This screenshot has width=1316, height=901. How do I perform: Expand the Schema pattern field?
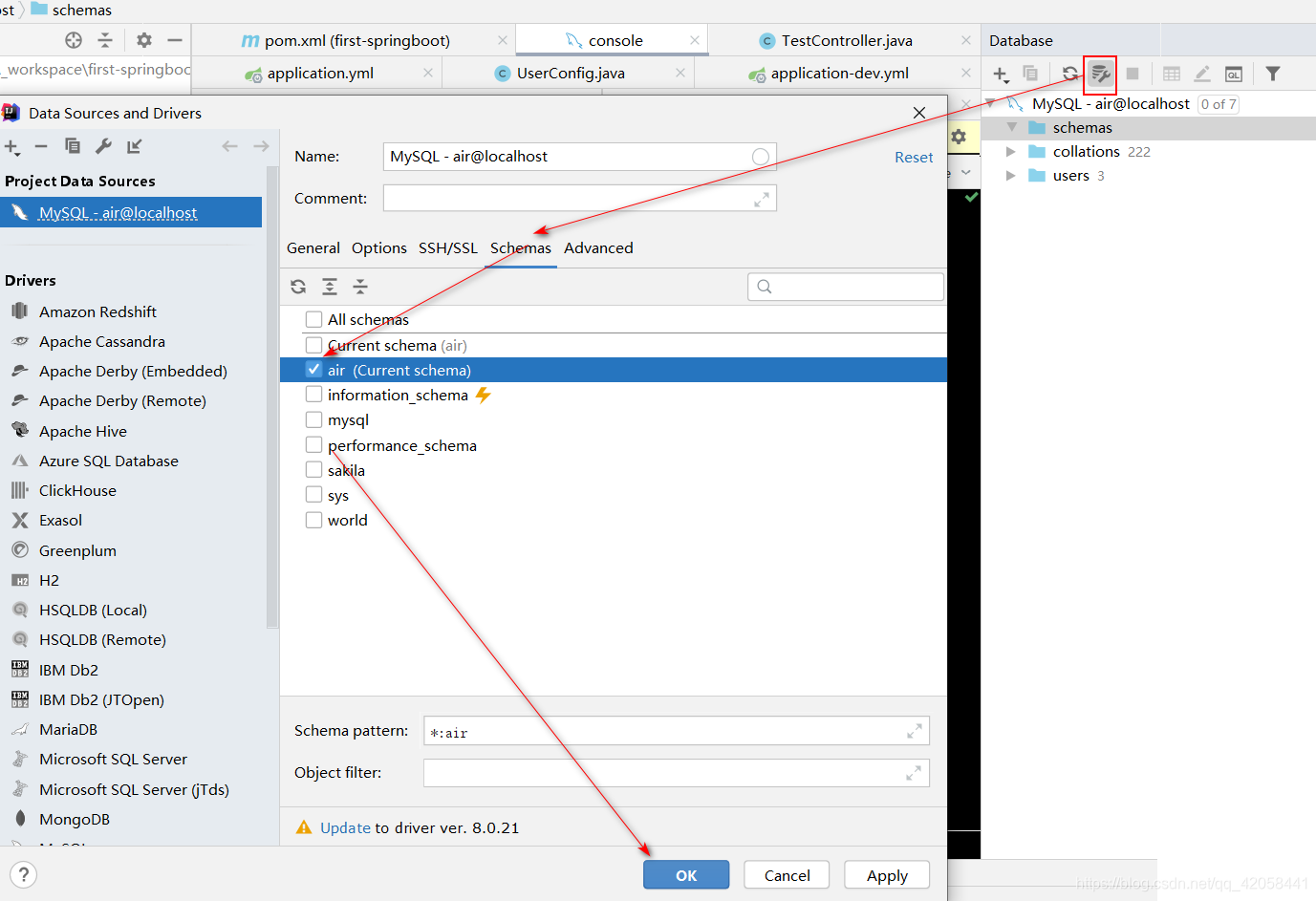tap(914, 731)
